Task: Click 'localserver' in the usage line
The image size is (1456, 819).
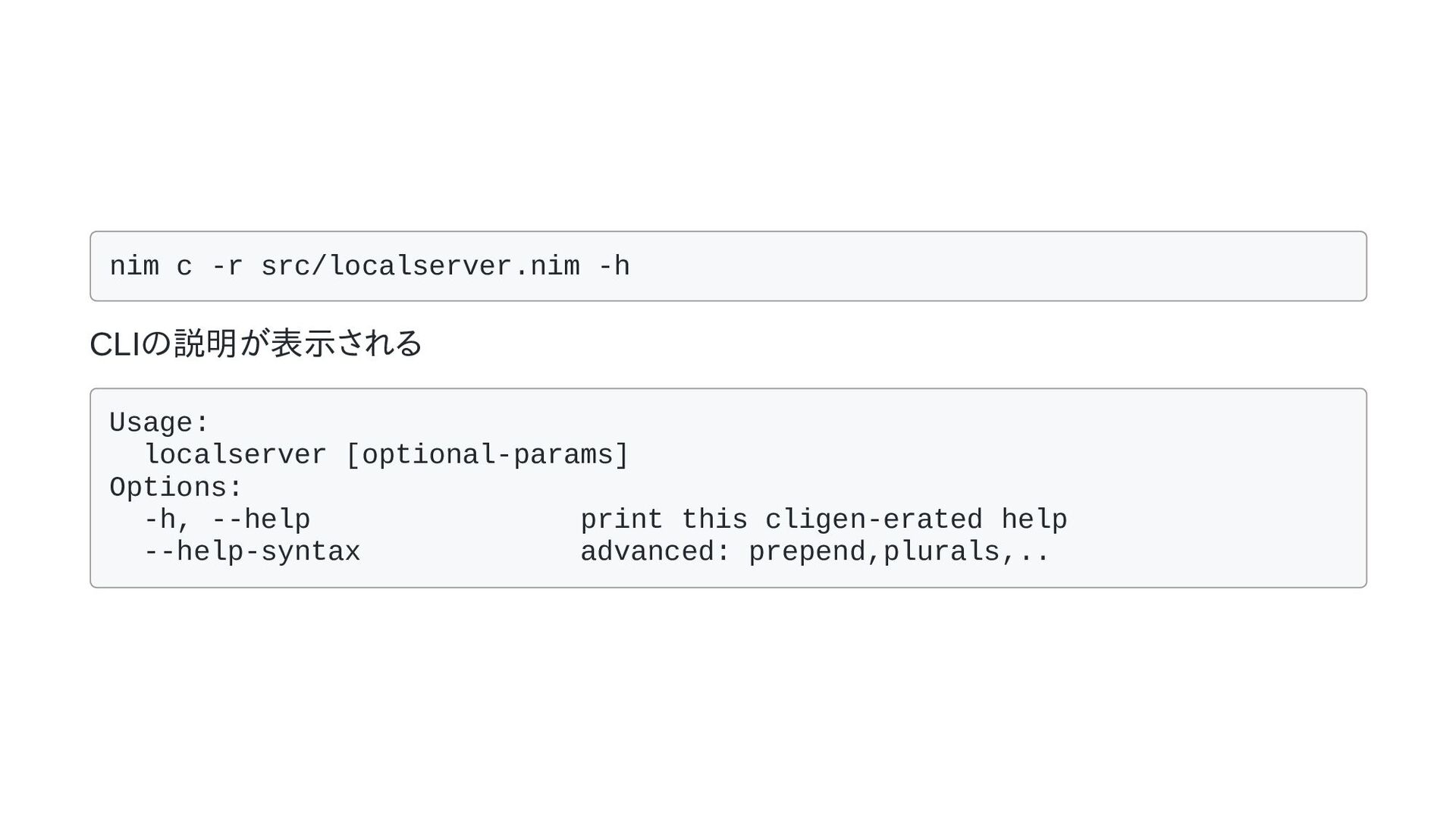Action: [x=235, y=455]
